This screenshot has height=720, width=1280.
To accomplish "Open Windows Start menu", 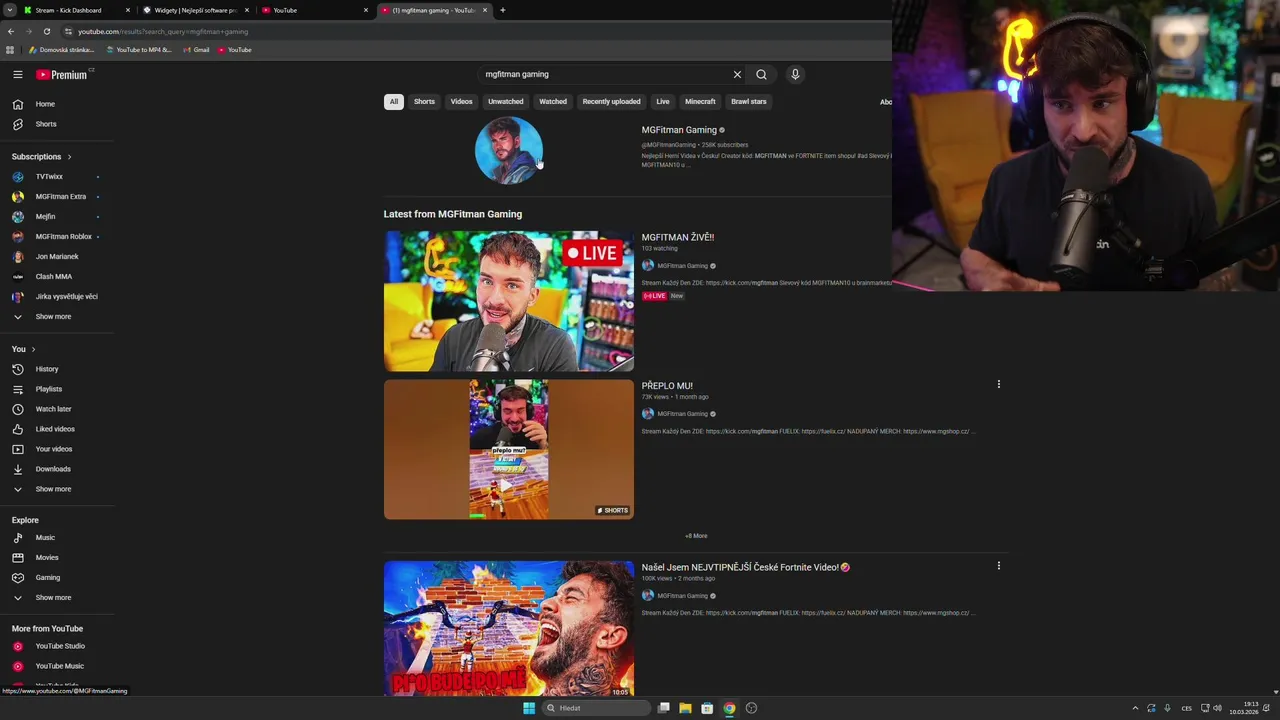I will pyautogui.click(x=529, y=708).
